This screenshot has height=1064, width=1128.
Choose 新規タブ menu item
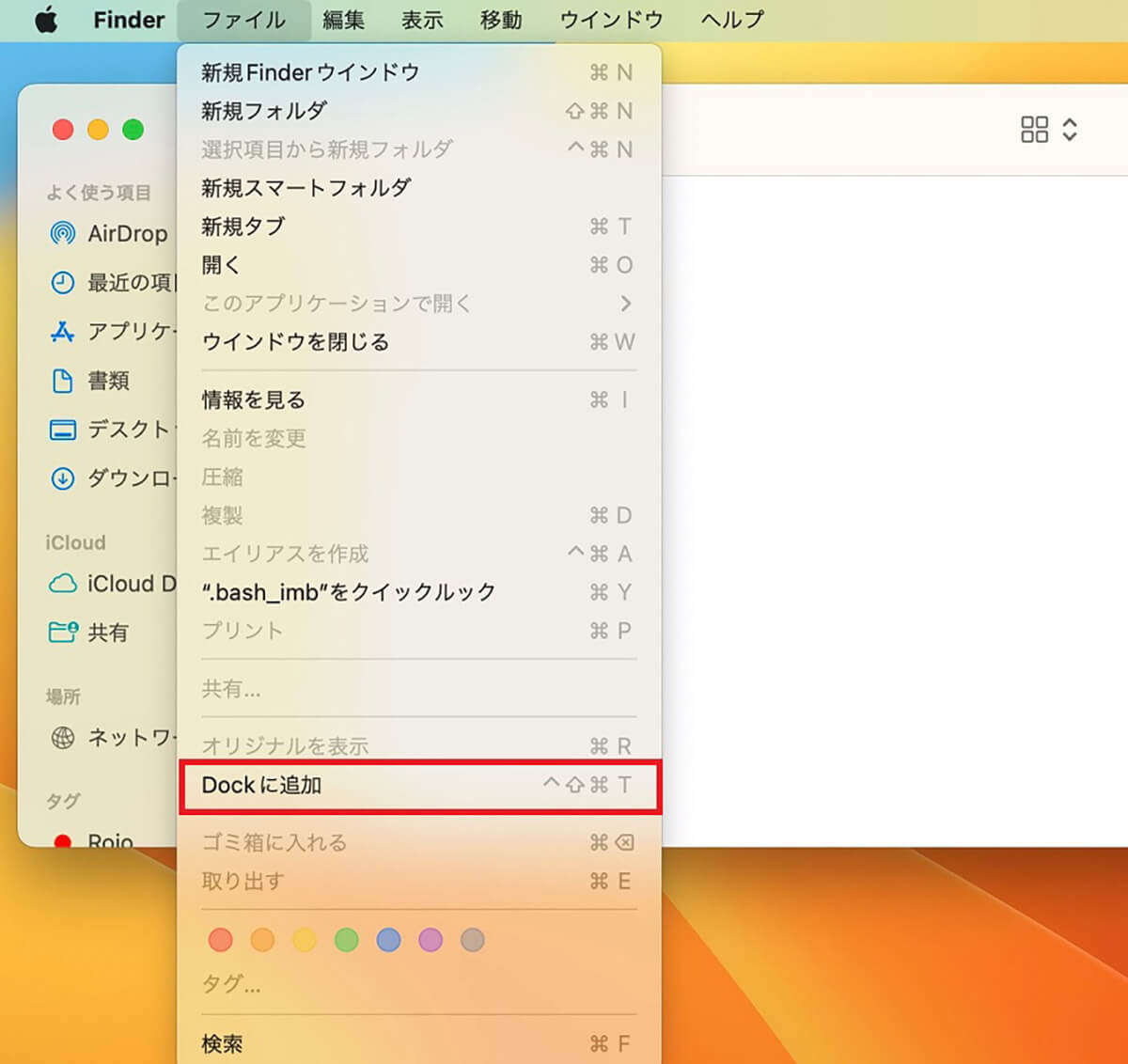[x=419, y=227]
